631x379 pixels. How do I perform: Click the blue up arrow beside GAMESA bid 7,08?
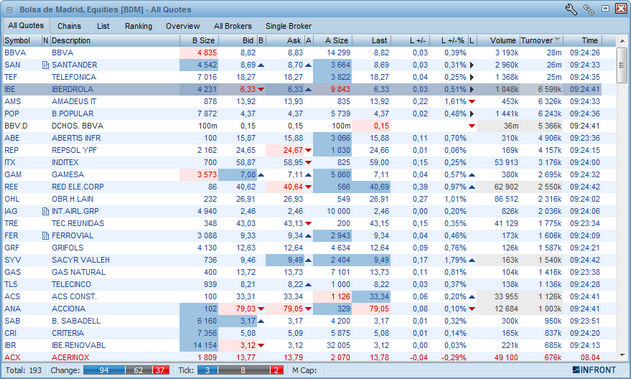pyautogui.click(x=261, y=175)
